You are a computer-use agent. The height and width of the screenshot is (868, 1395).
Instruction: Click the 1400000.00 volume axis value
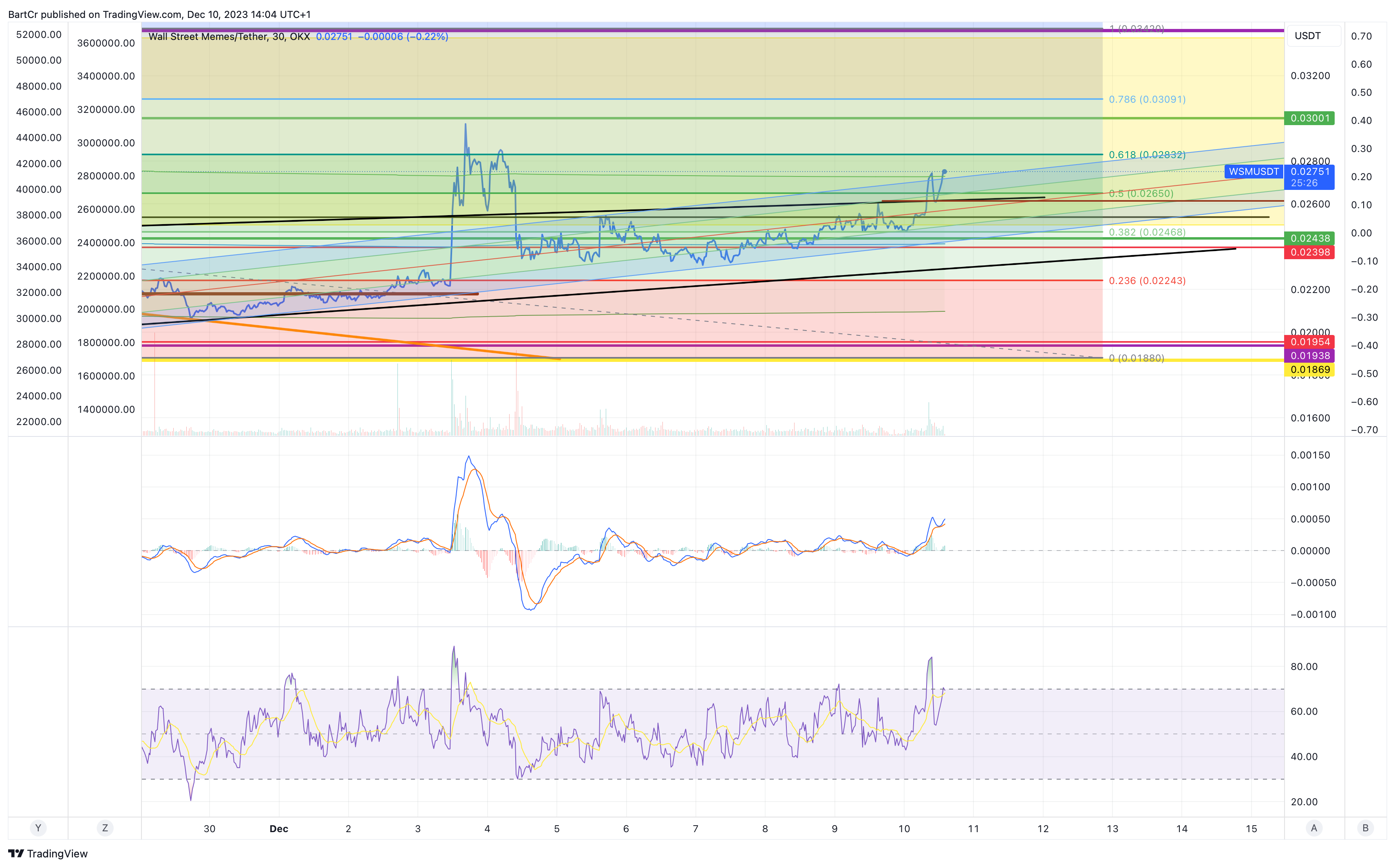pyautogui.click(x=106, y=409)
